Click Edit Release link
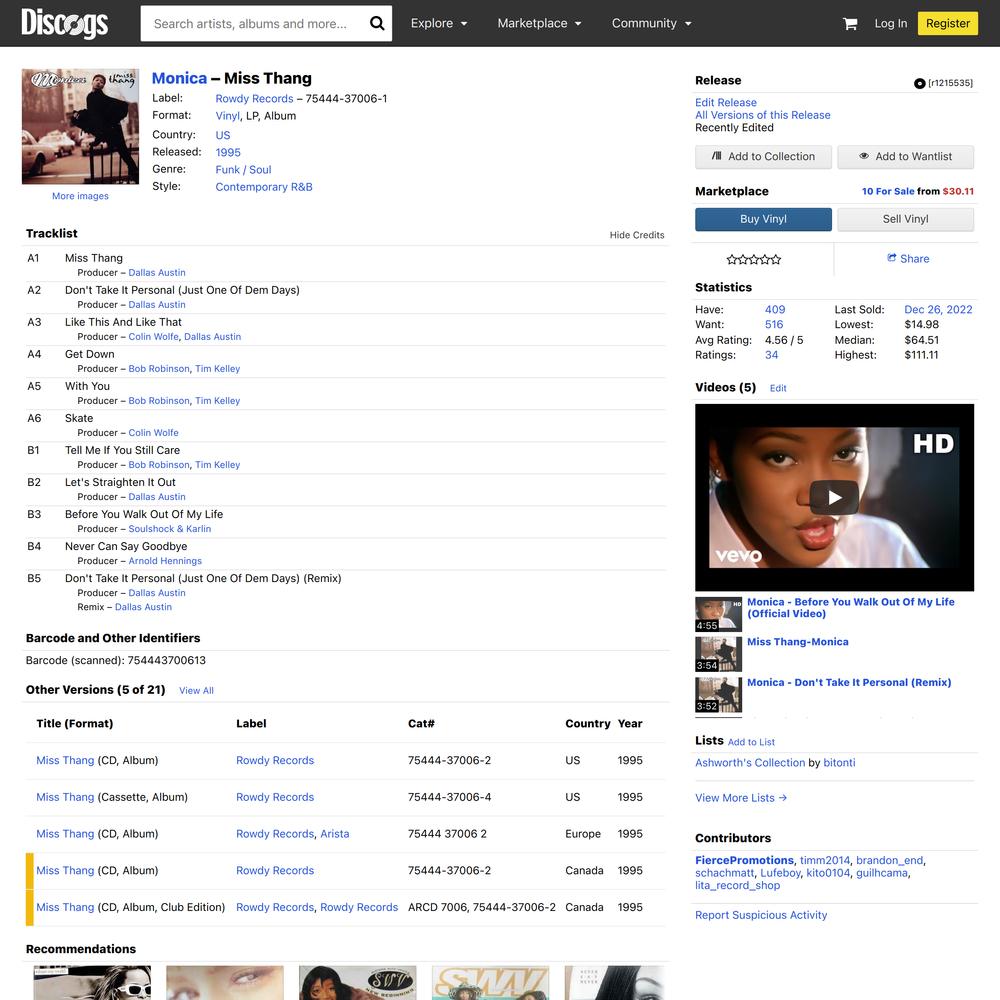The width and height of the screenshot is (1000, 1000). pyautogui.click(x=726, y=102)
